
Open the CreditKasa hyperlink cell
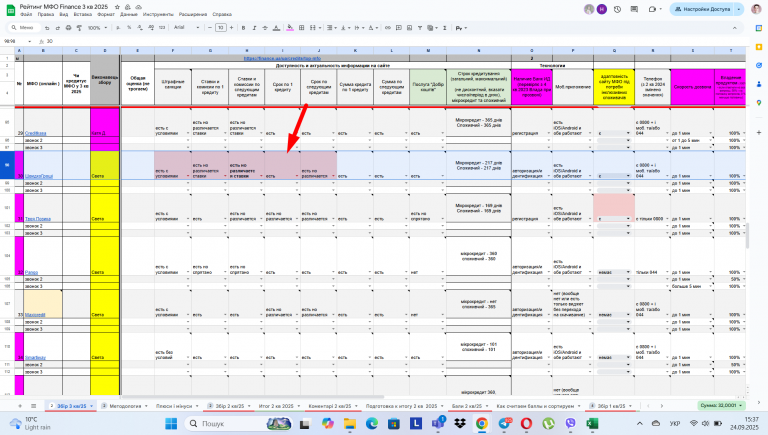pos(35,133)
